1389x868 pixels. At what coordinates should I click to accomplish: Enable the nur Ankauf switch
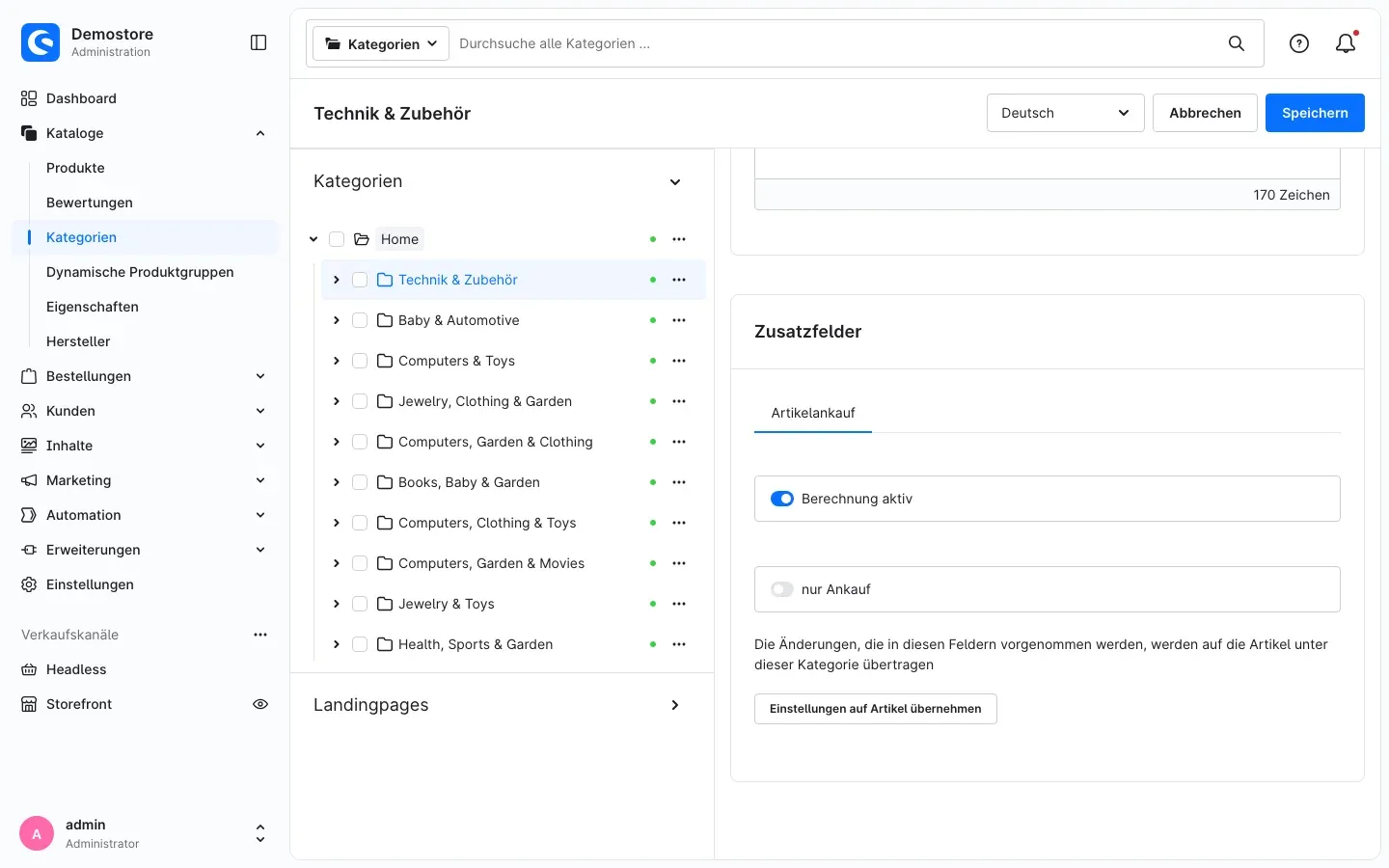tap(782, 589)
